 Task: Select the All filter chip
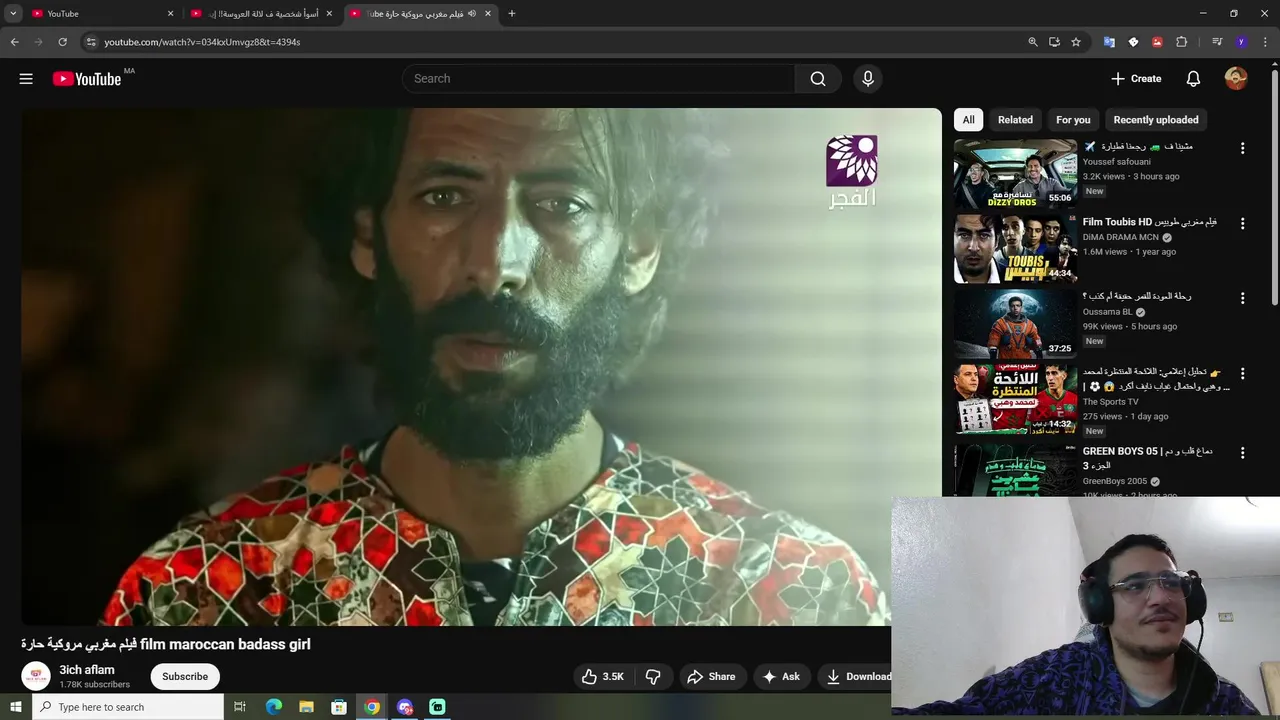tap(968, 120)
